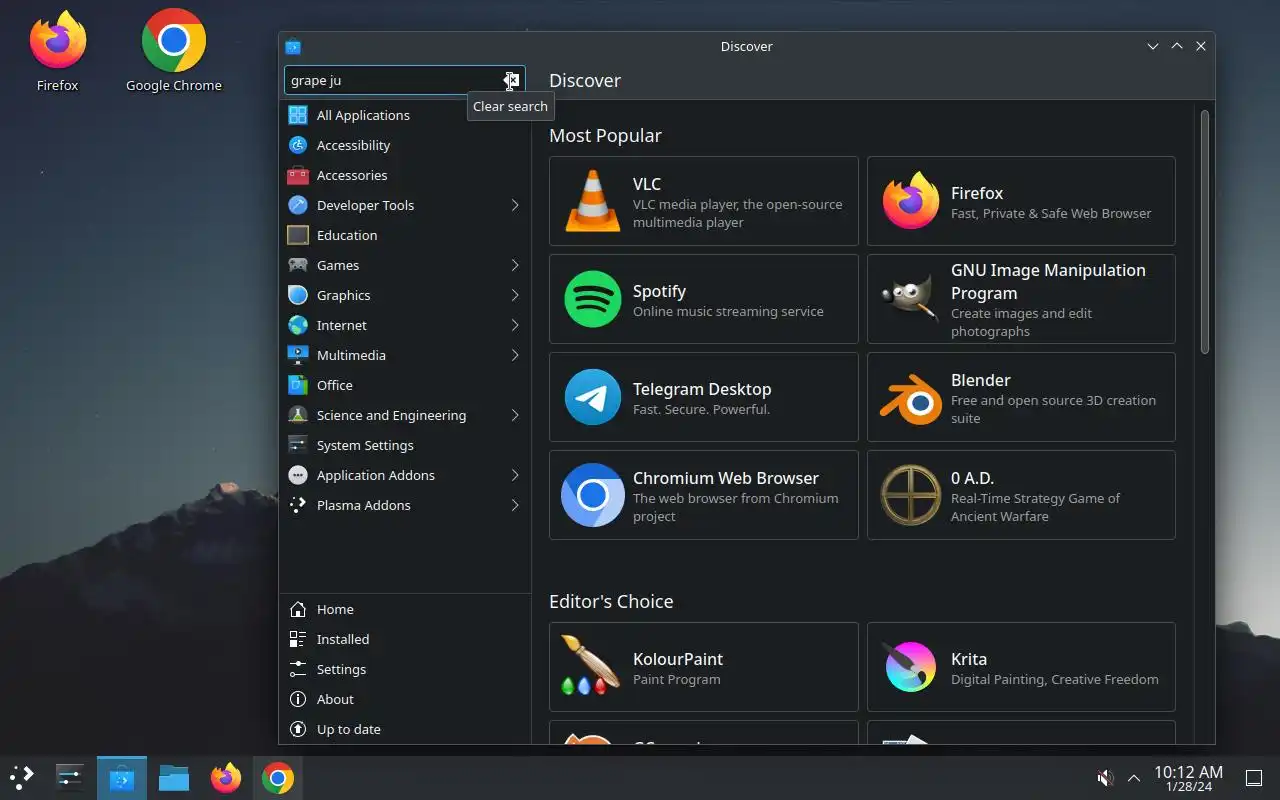Open Firefox from the taskbar

click(x=226, y=777)
